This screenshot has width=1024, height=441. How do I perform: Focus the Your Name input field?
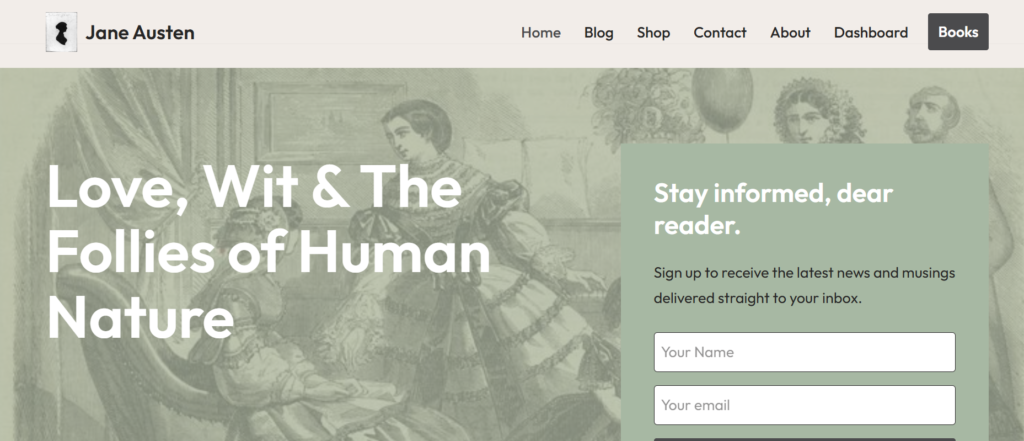pyautogui.click(x=805, y=352)
